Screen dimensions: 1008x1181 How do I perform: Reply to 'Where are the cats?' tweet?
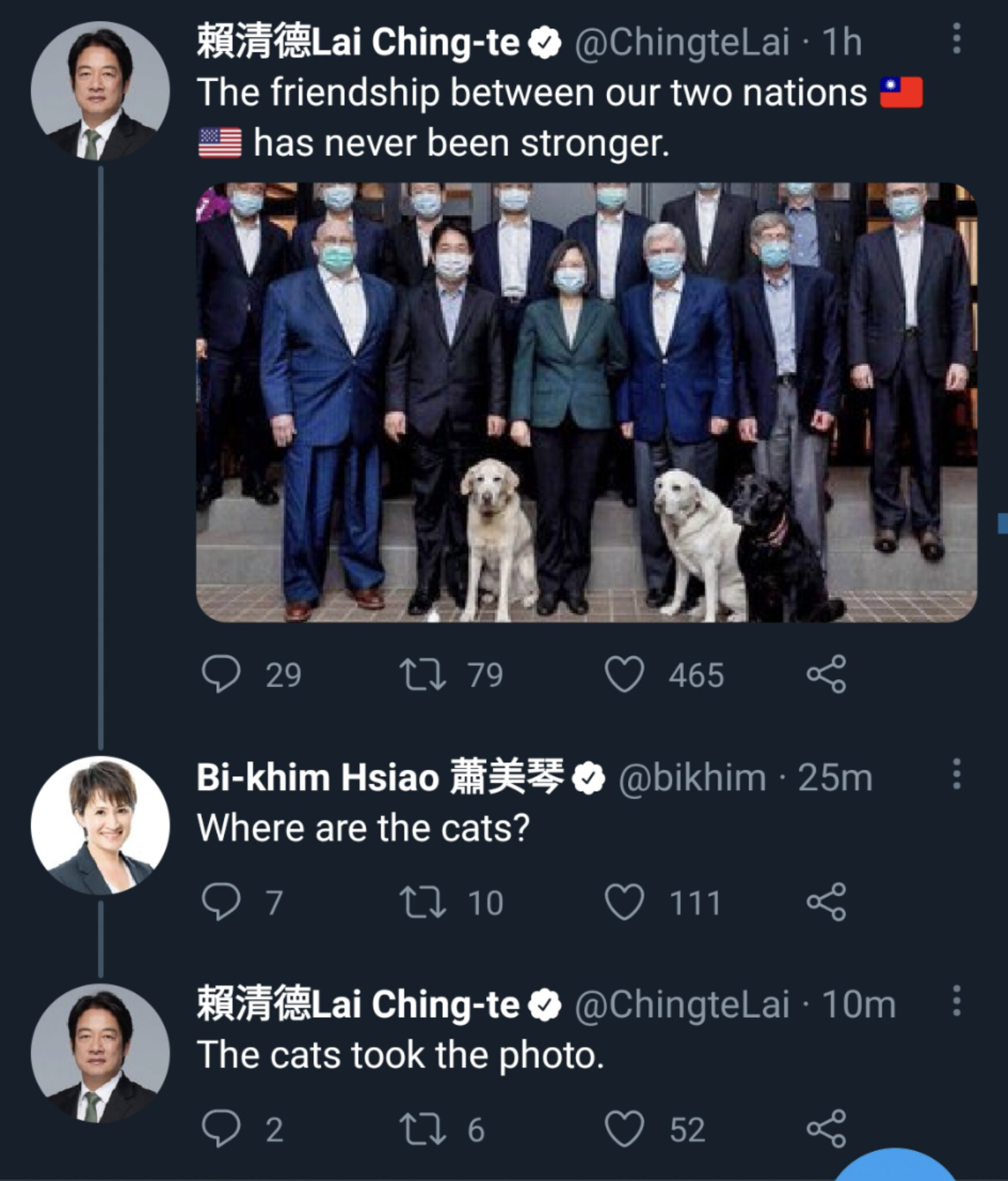click(x=221, y=901)
